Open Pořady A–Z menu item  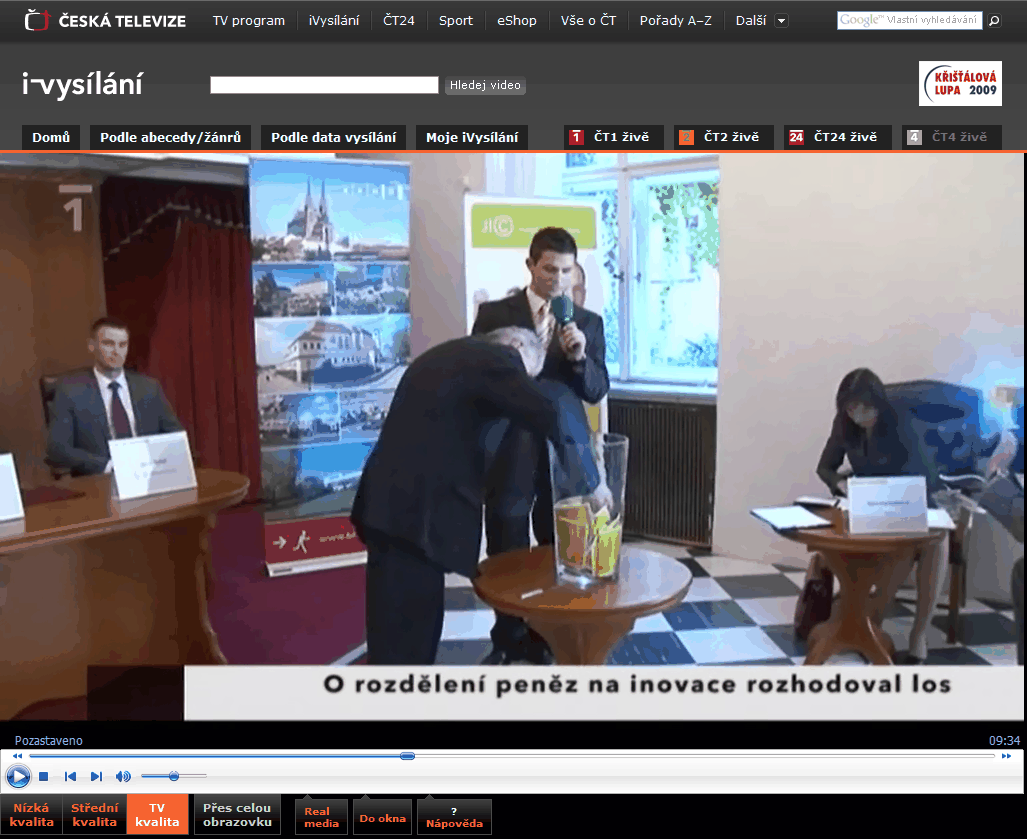675,20
